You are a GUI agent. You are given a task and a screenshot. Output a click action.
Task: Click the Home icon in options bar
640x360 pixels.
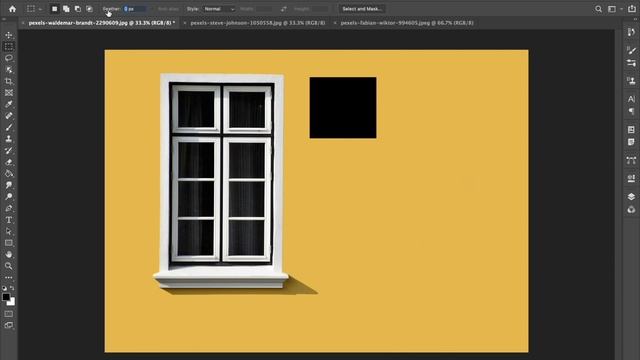(x=12, y=9)
